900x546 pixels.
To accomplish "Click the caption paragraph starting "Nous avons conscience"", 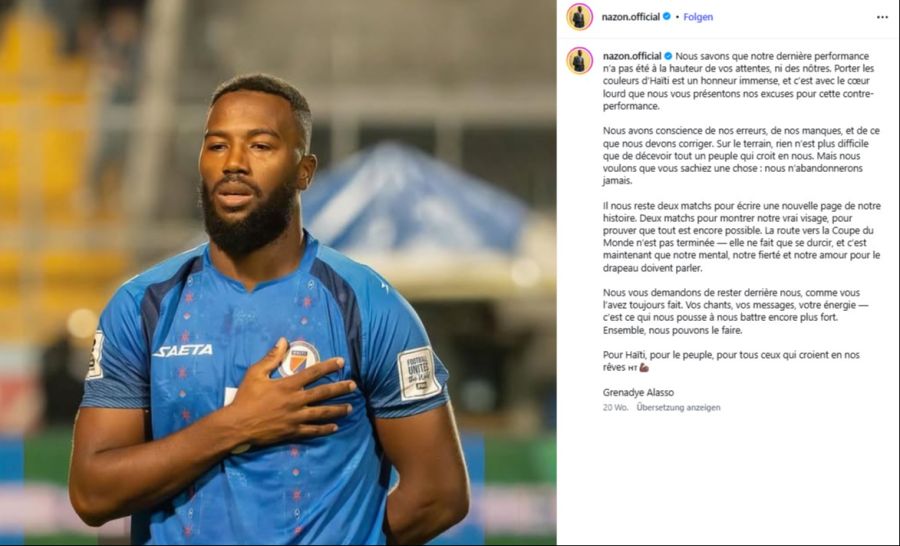I will pos(741,156).
